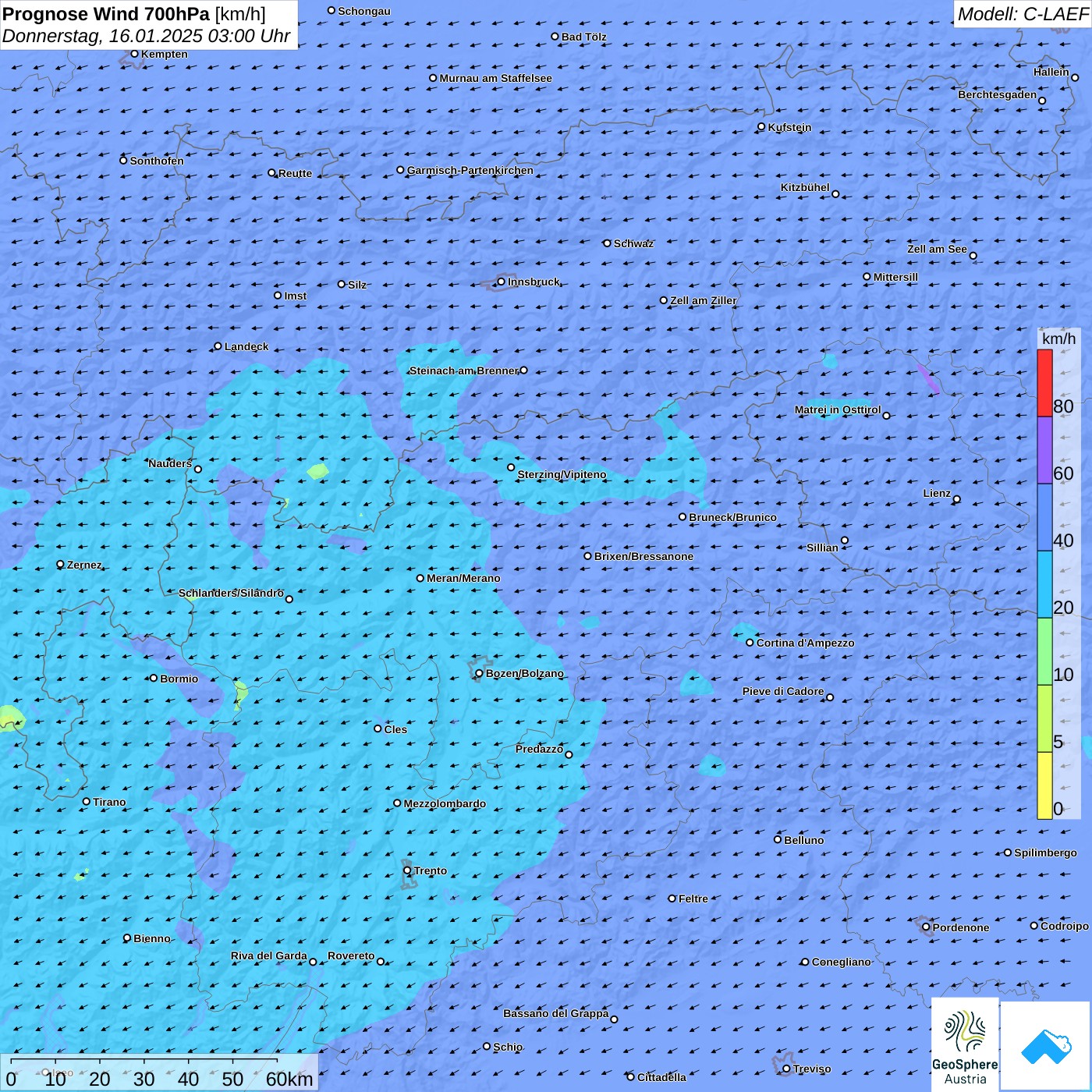Screen dimensions: 1092x1092
Task: Select the Cortina d'Ampezzo city marker
Action: point(750,643)
